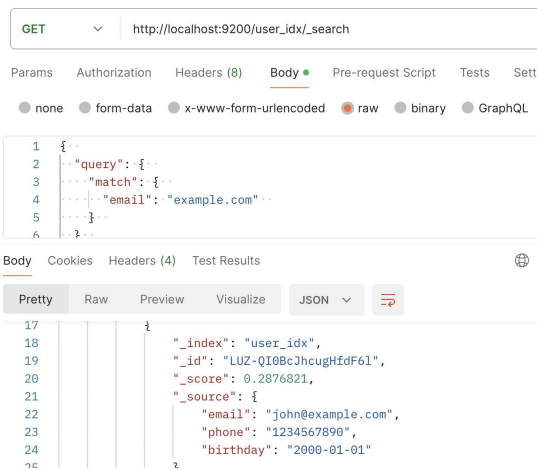Open the JSON format dropdown
The image size is (537, 470).
click(326, 300)
